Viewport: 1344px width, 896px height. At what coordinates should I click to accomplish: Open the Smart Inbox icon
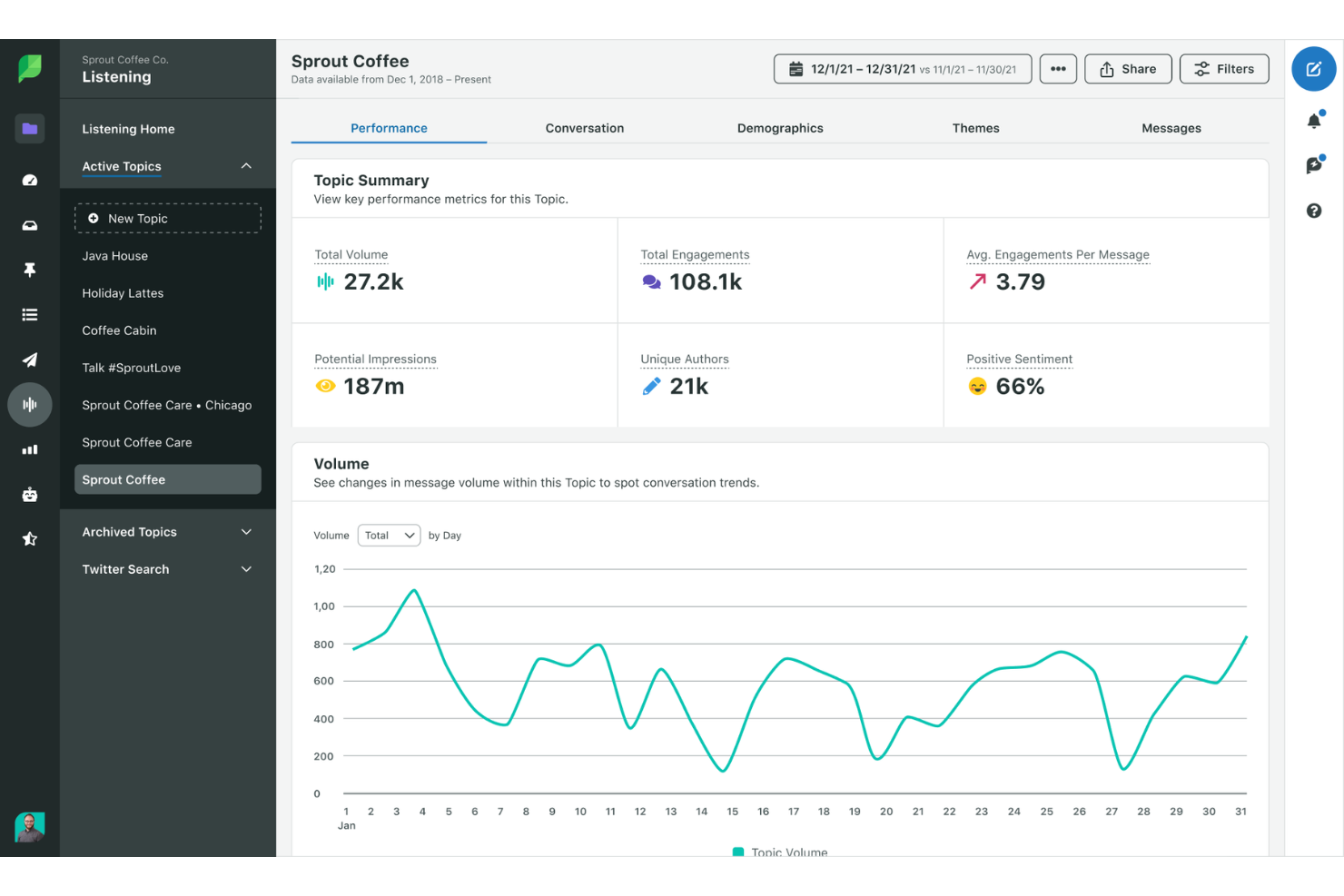point(30,225)
